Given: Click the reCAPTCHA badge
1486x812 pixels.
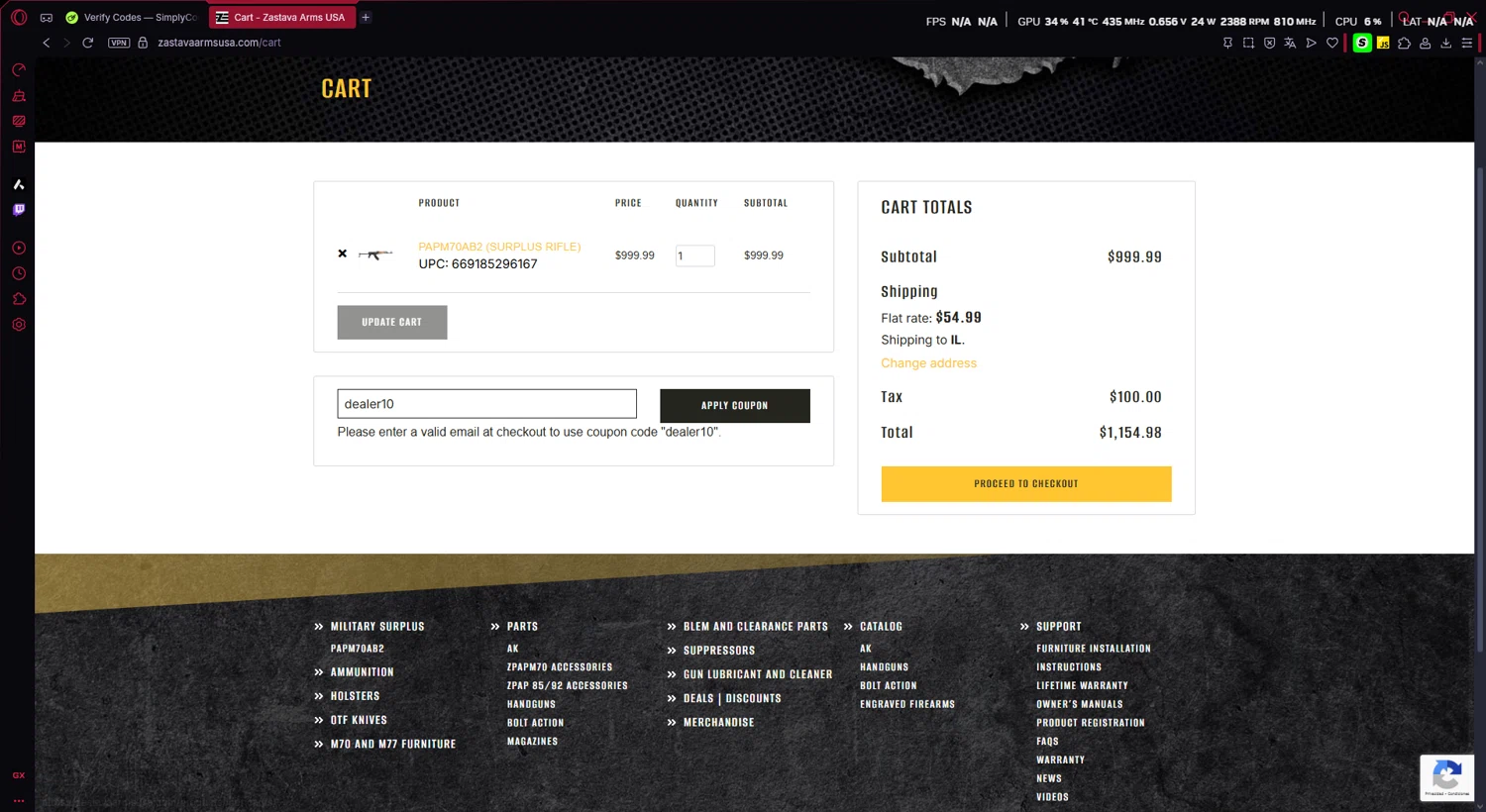Looking at the screenshot, I should 1446,777.
